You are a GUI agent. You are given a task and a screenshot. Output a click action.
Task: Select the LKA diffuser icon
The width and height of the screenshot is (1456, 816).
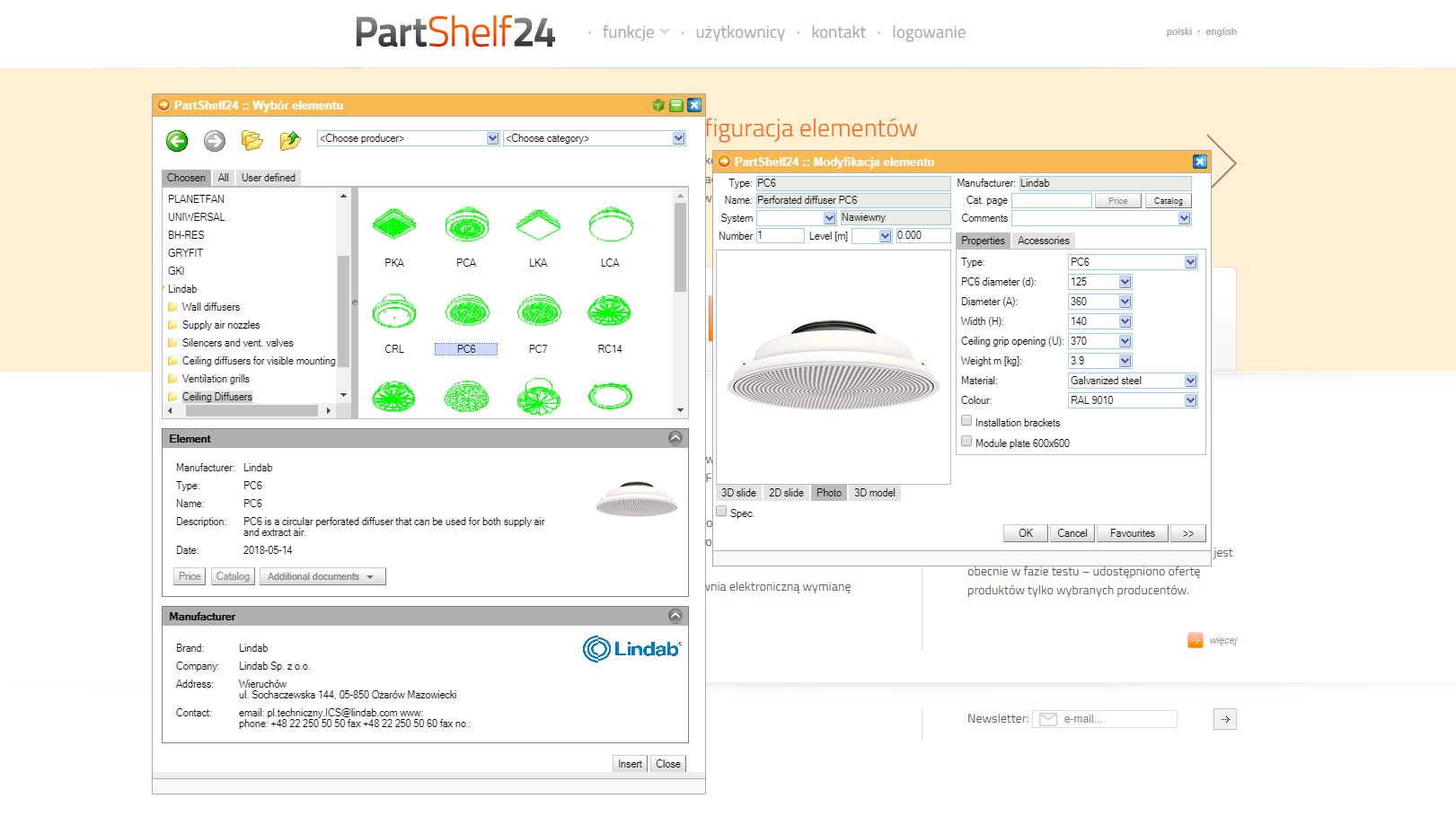tap(538, 224)
